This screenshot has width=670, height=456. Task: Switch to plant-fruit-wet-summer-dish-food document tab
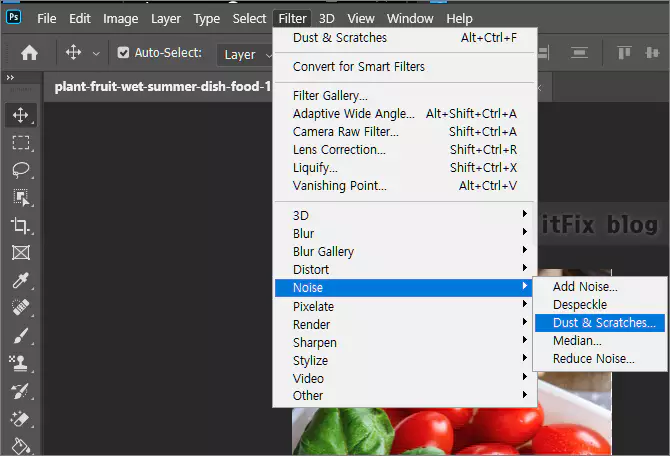pos(162,87)
